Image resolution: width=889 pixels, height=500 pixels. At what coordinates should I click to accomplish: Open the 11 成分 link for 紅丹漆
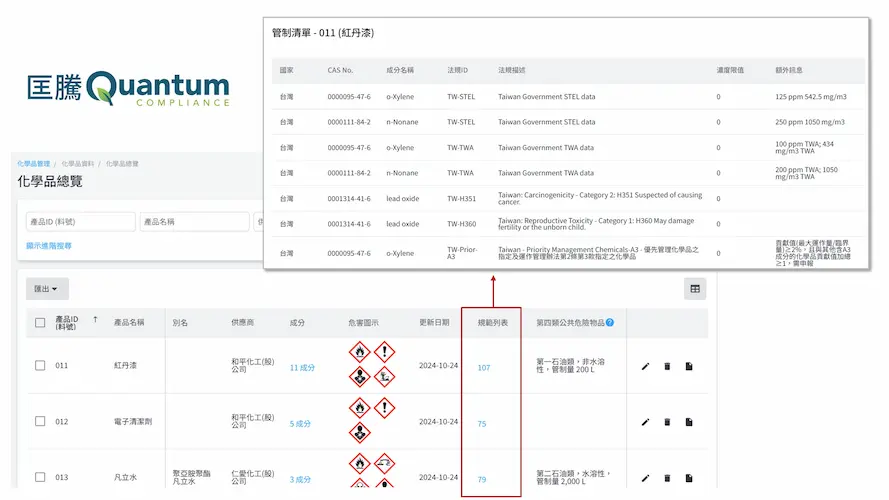tap(302, 367)
